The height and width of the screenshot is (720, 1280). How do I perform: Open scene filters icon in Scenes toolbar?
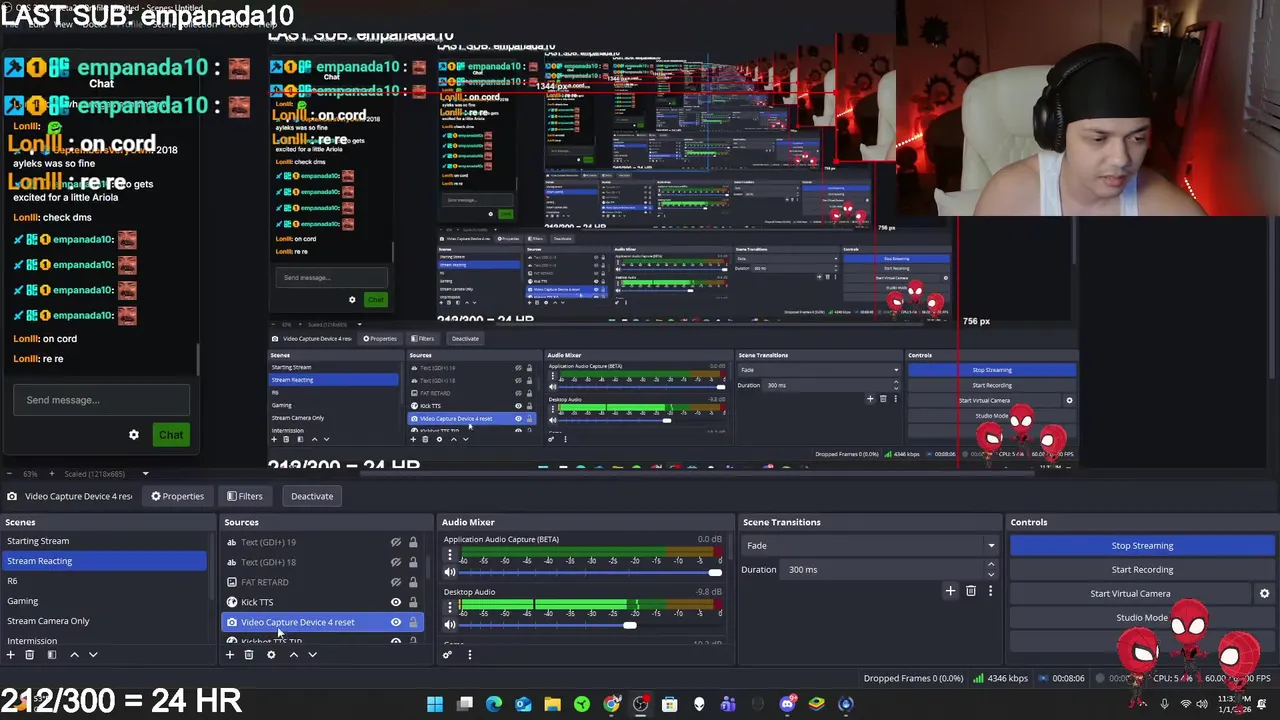[x=51, y=655]
